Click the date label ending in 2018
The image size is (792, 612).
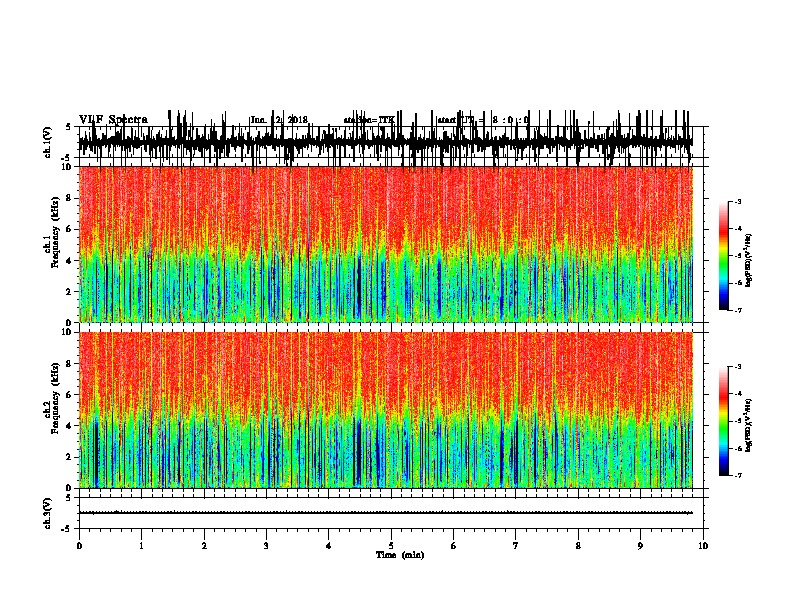point(279,120)
